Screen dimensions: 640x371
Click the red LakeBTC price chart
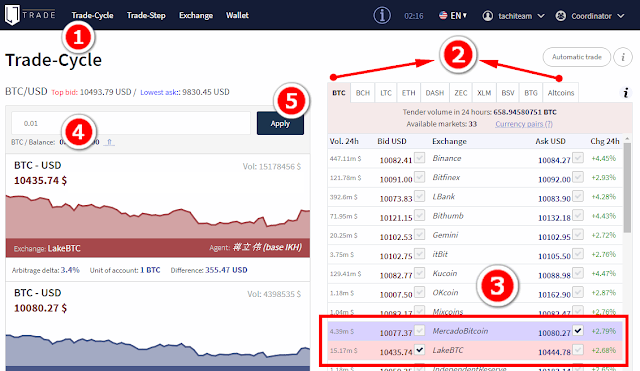(158, 216)
